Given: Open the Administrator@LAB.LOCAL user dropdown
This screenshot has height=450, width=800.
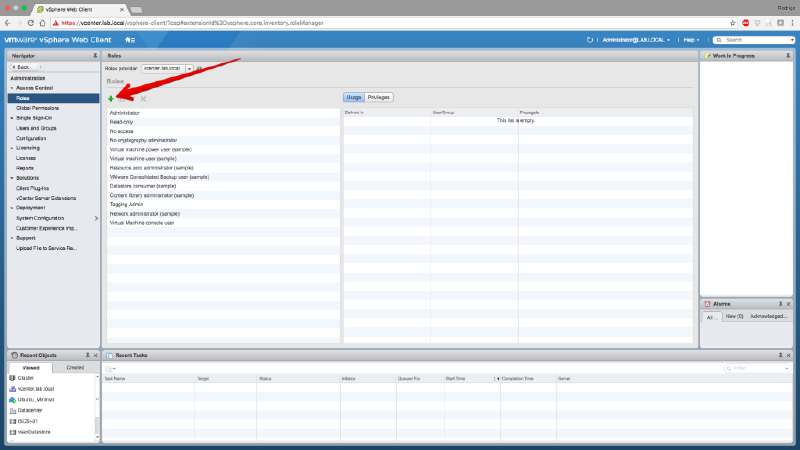Looking at the screenshot, I should tap(636, 40).
